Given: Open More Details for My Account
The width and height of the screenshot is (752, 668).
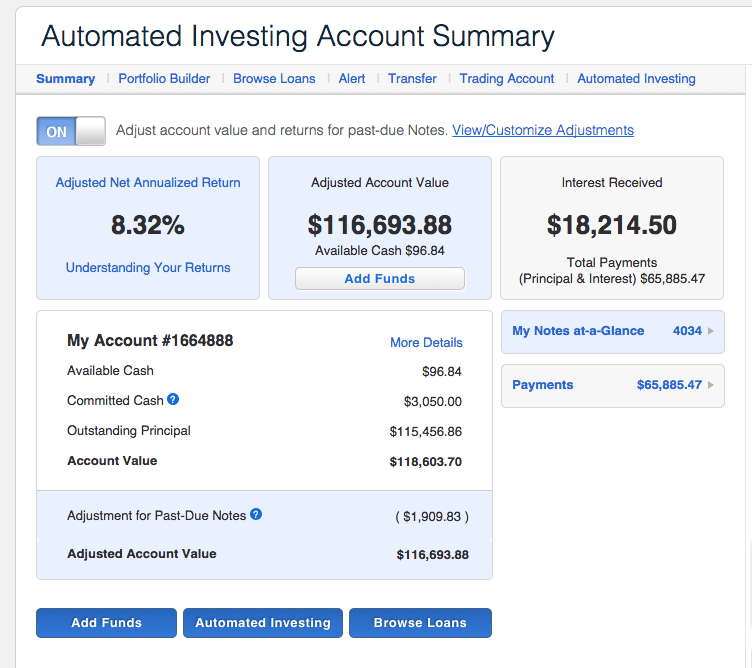Looking at the screenshot, I should coord(426,342).
